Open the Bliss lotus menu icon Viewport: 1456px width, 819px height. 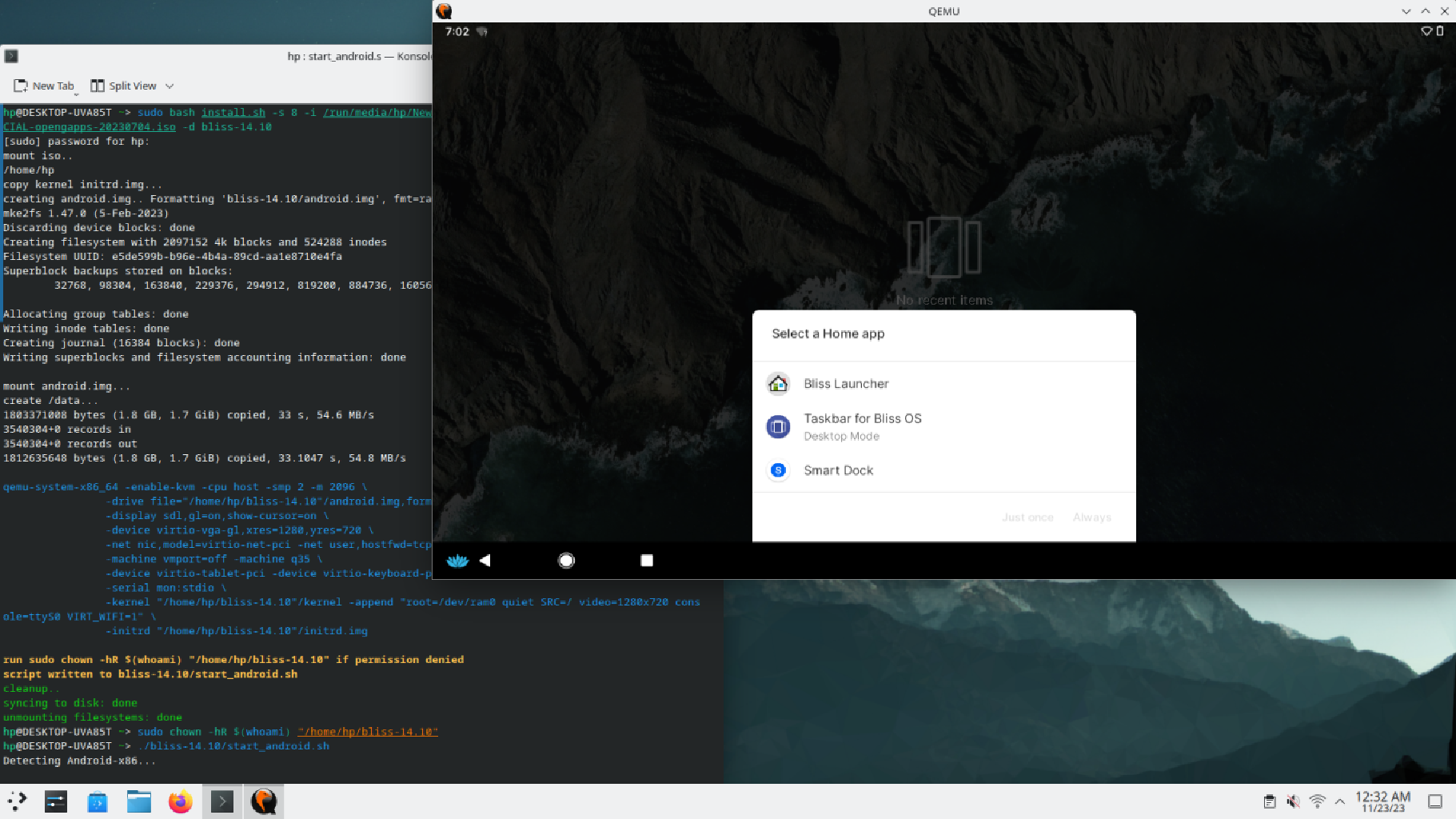click(x=457, y=561)
